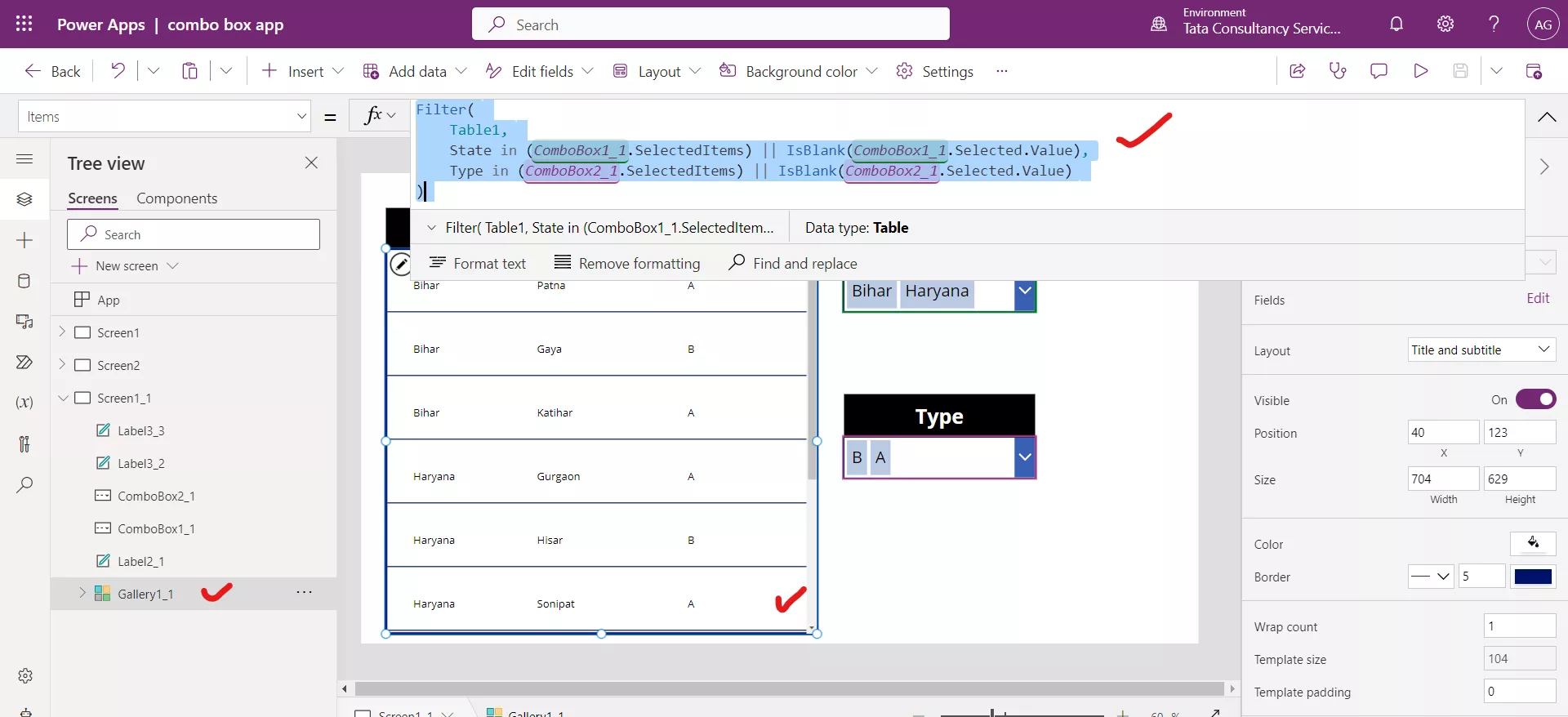Image resolution: width=1568 pixels, height=717 pixels.
Task: Open sidebar settings gear at bottom
Action: click(25, 676)
